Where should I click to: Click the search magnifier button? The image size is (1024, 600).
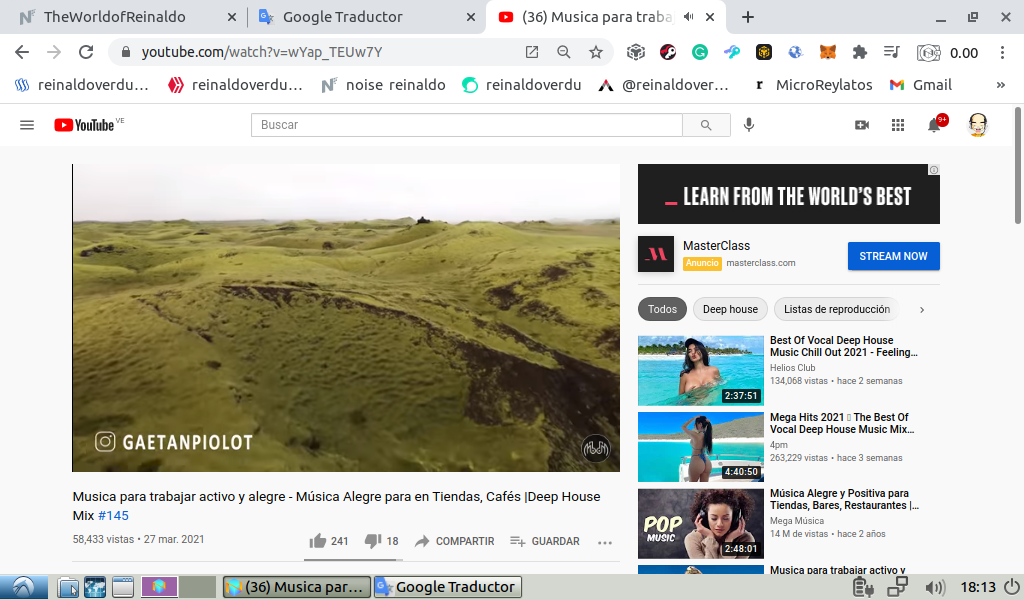click(706, 125)
